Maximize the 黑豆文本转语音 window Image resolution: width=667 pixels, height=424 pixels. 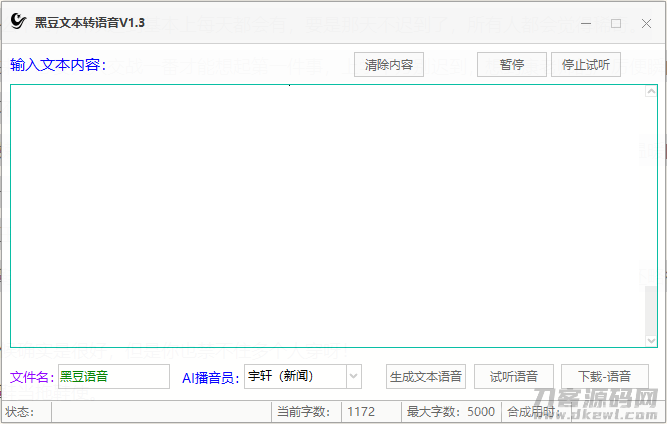pos(616,23)
